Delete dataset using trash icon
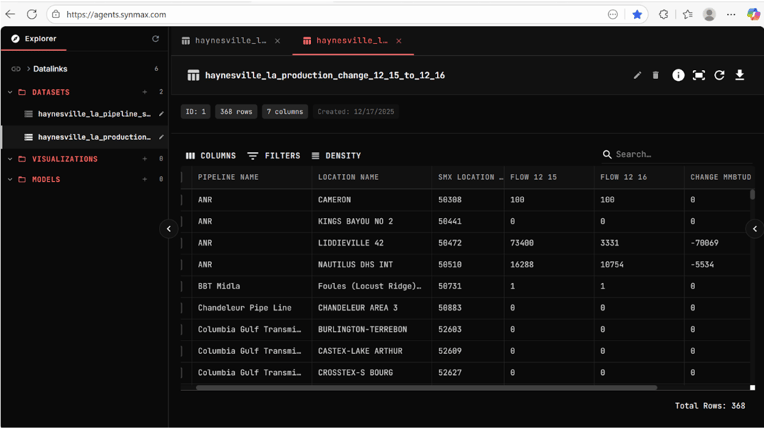The image size is (764, 429). [x=655, y=75]
